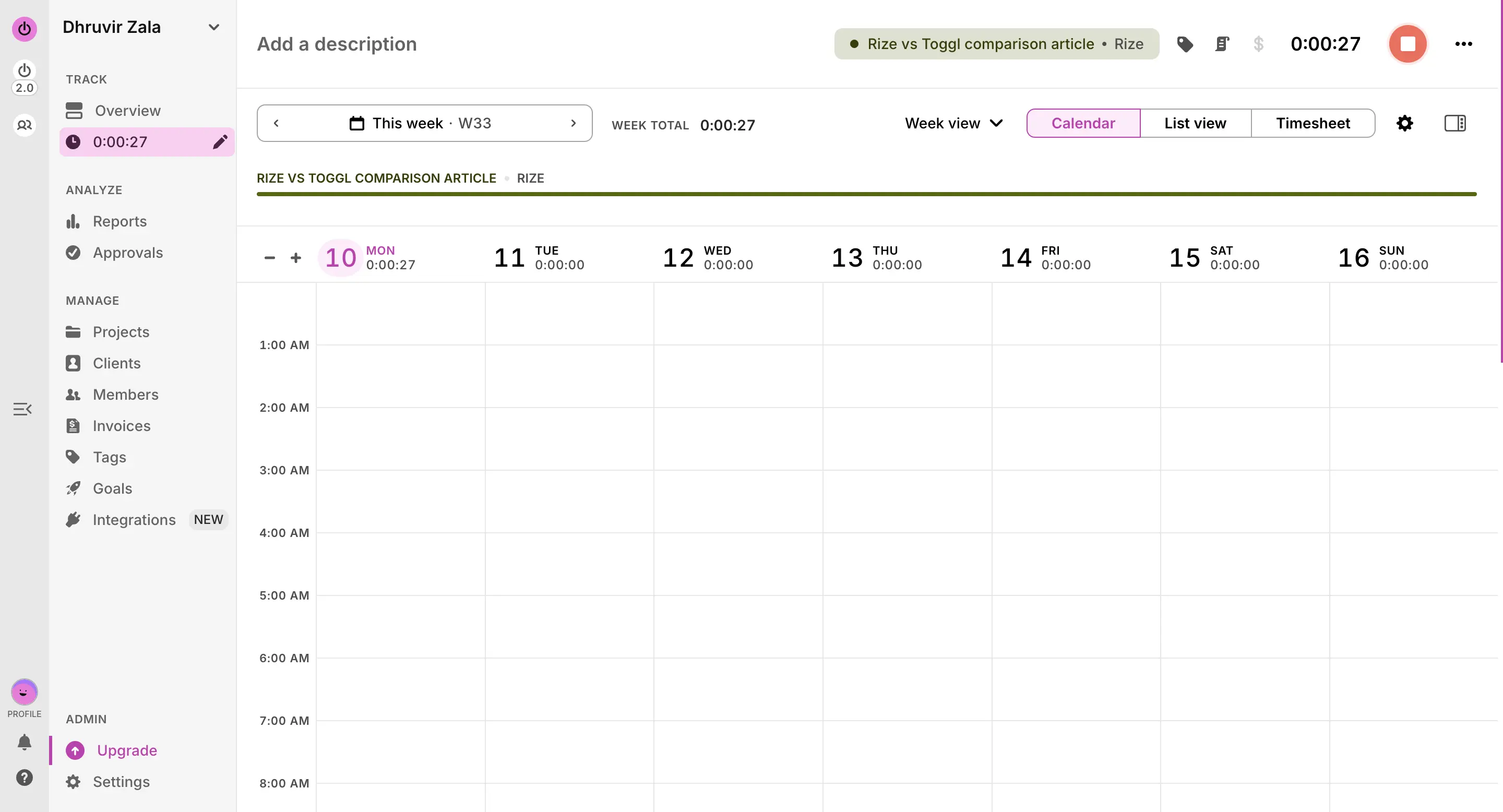Click the pencil edit icon beside running timer
The width and height of the screenshot is (1503, 812).
click(x=220, y=142)
